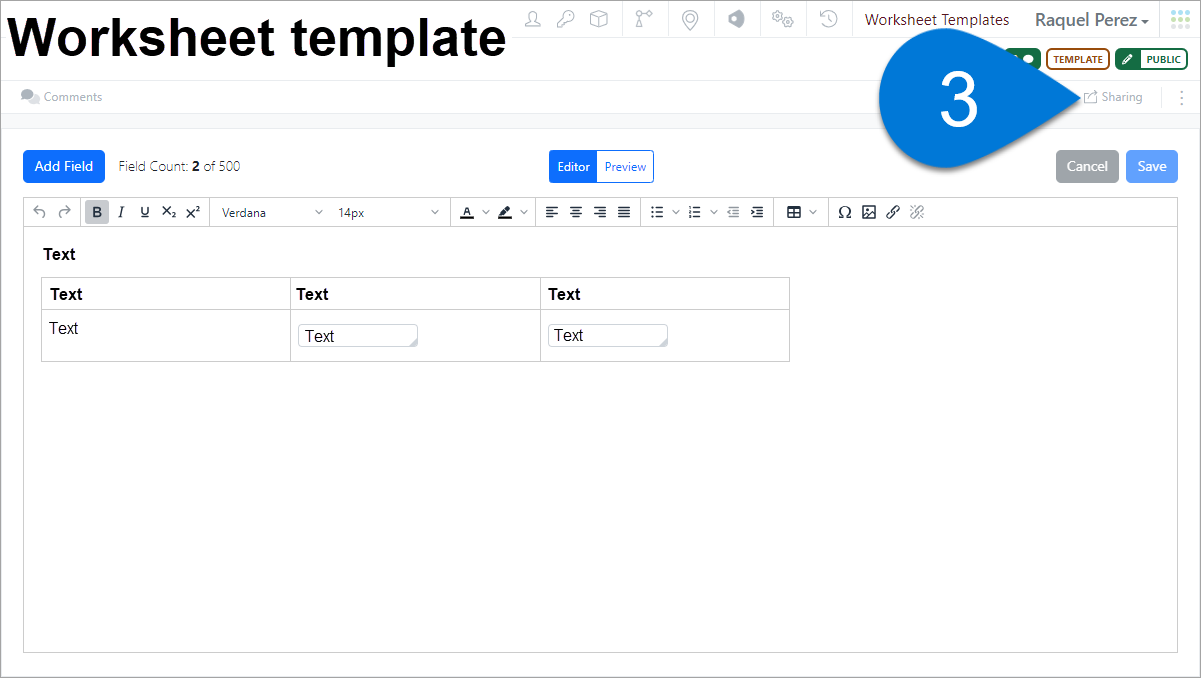Click the key icon in the header
This screenshot has height=678, width=1201.
click(x=565, y=18)
